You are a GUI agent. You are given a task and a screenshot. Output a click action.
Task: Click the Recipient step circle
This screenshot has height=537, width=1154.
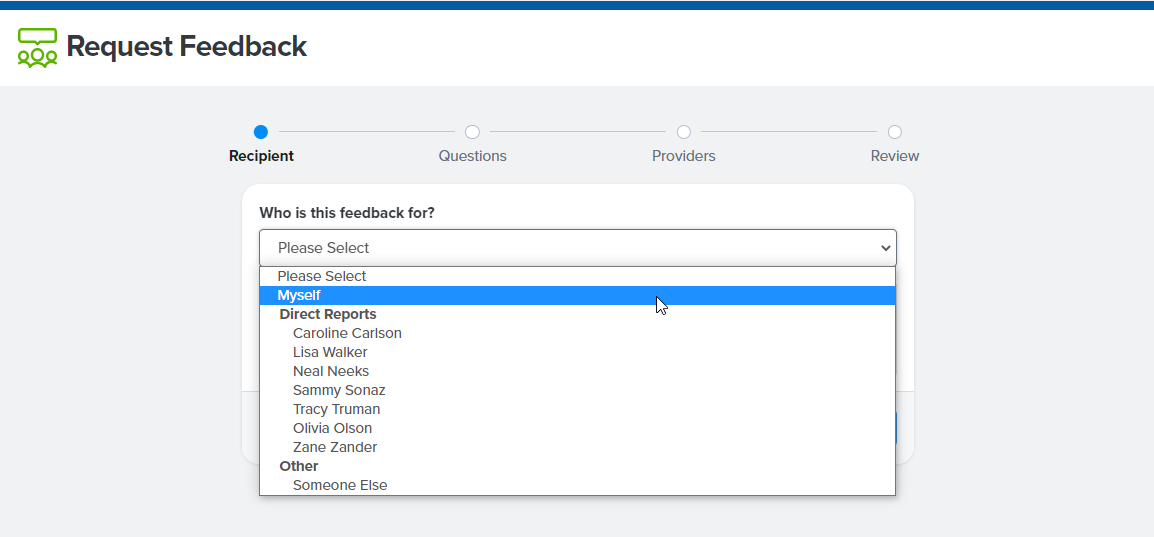pos(261,132)
